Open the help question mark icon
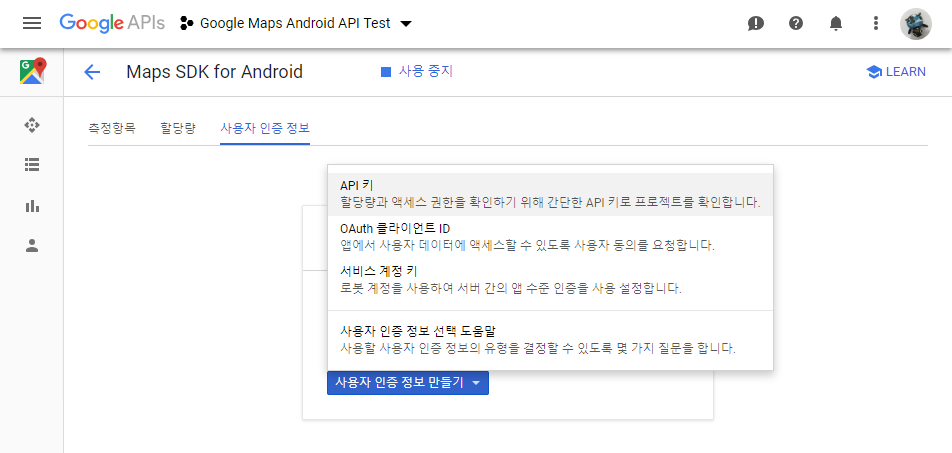 click(x=796, y=24)
